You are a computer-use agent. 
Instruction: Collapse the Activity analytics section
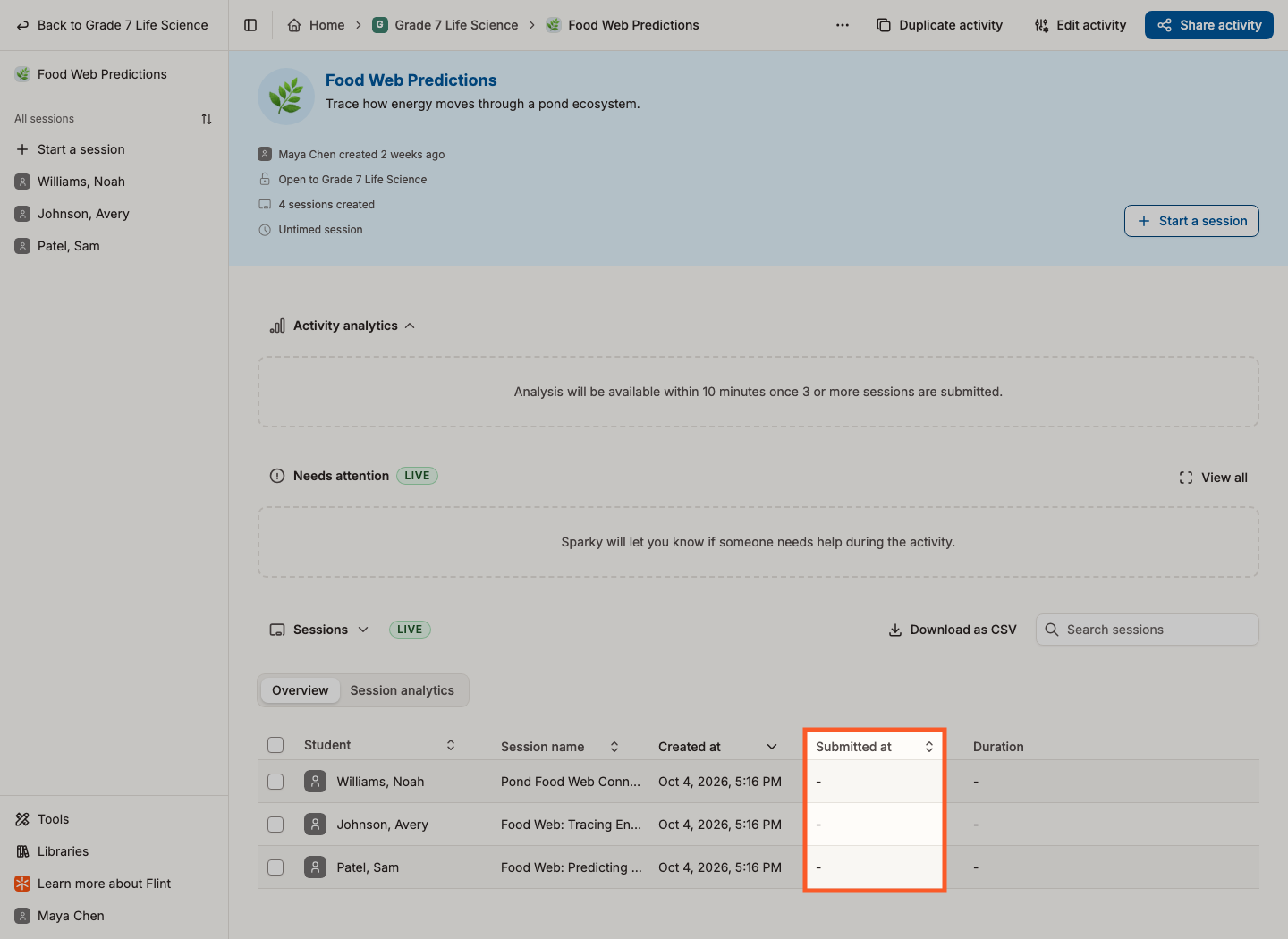pyautogui.click(x=410, y=326)
